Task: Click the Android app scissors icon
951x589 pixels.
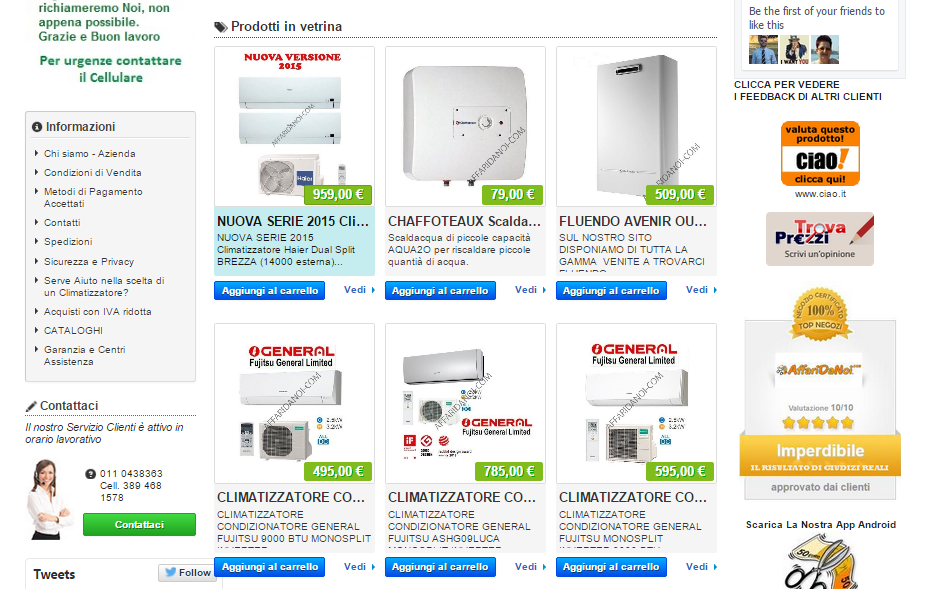Action: pyautogui.click(x=820, y=562)
